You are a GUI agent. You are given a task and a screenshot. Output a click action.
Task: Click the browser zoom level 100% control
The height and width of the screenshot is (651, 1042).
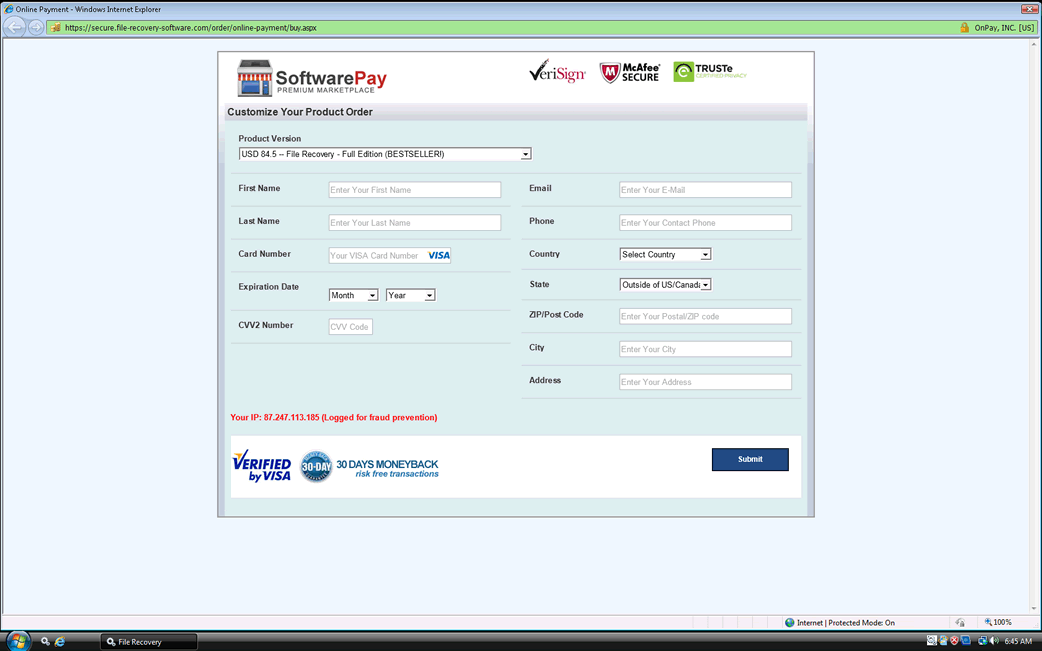998,622
